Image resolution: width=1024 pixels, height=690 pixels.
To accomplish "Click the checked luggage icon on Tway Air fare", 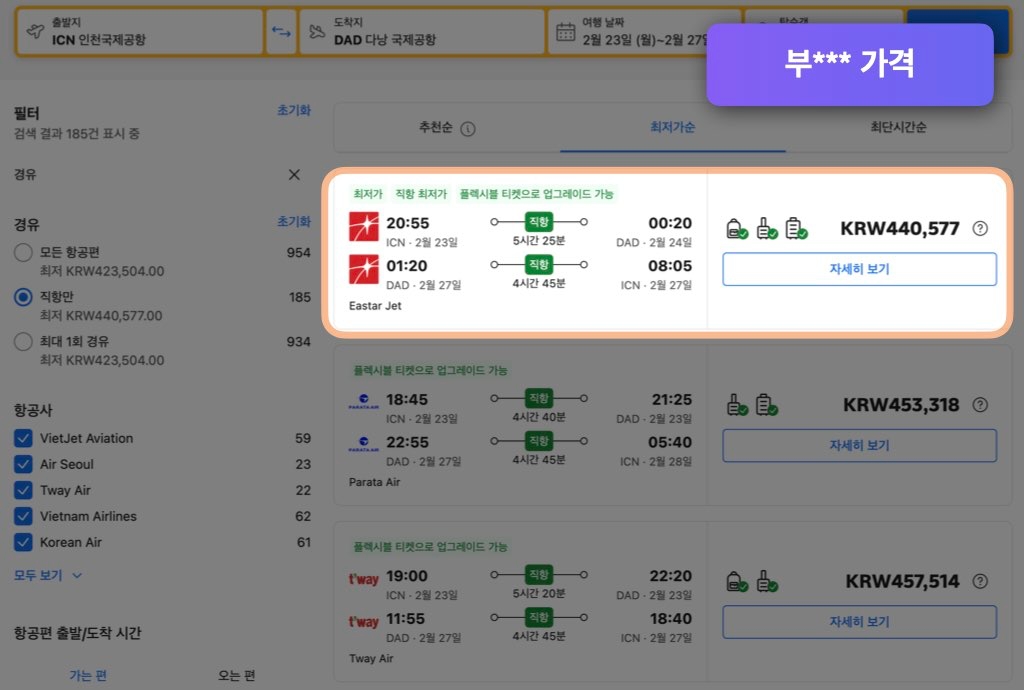I will point(764,582).
